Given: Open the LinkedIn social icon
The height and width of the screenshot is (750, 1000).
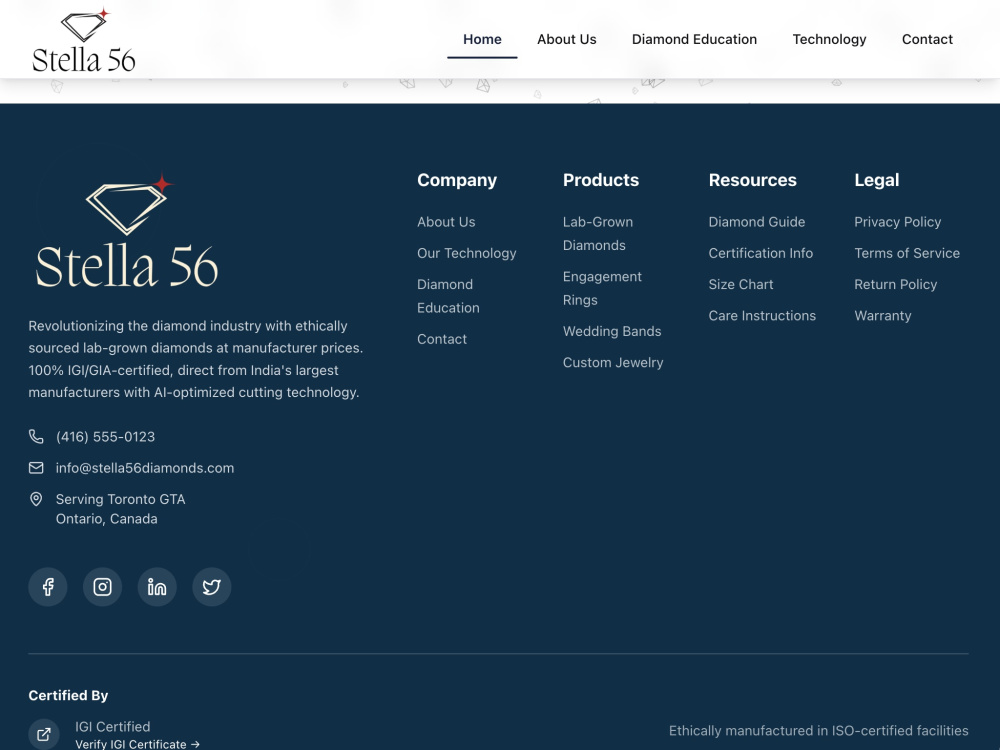Looking at the screenshot, I should tap(157, 587).
